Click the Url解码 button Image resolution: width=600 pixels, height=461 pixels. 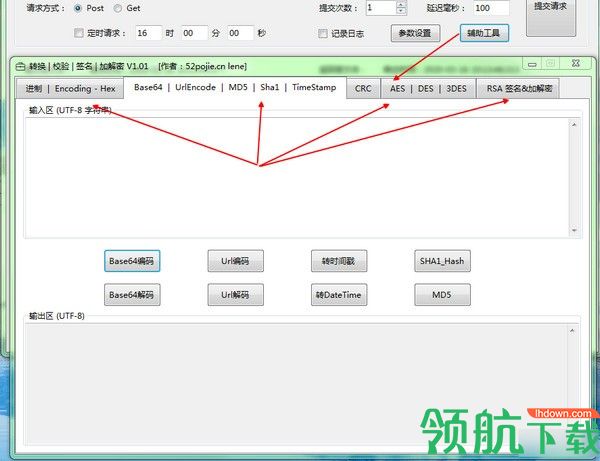(x=235, y=295)
